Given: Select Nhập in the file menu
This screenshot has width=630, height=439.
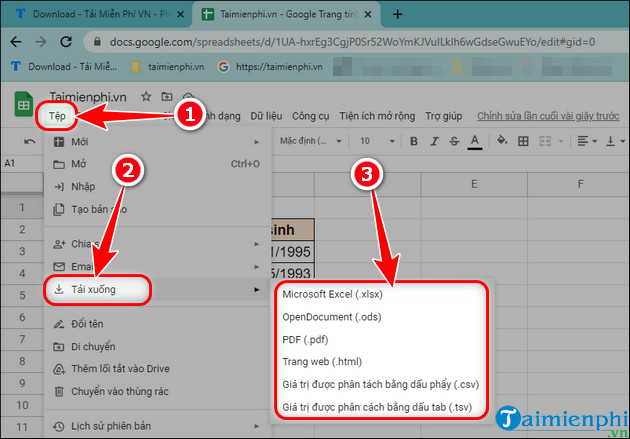Looking at the screenshot, I should tap(158, 186).
